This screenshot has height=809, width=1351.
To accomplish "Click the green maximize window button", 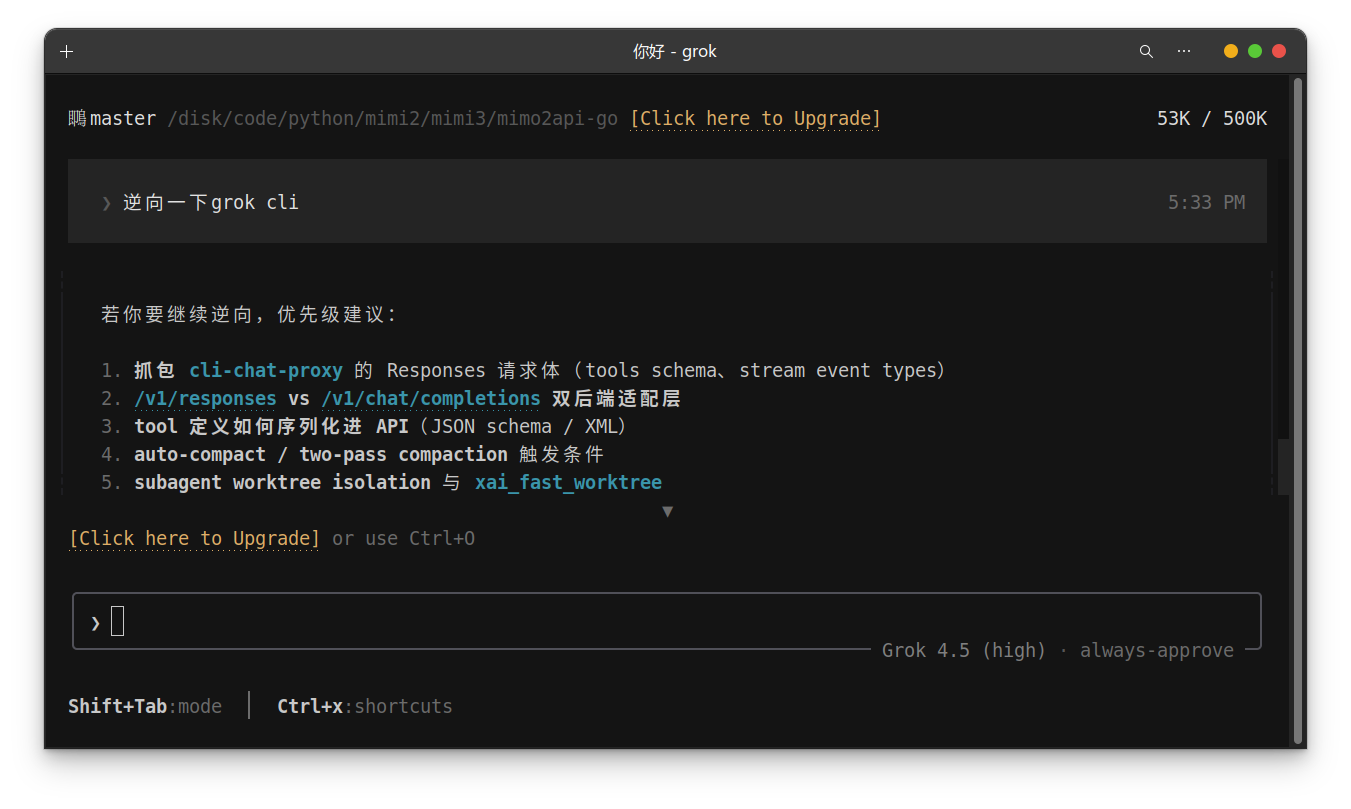I will coord(1255,51).
